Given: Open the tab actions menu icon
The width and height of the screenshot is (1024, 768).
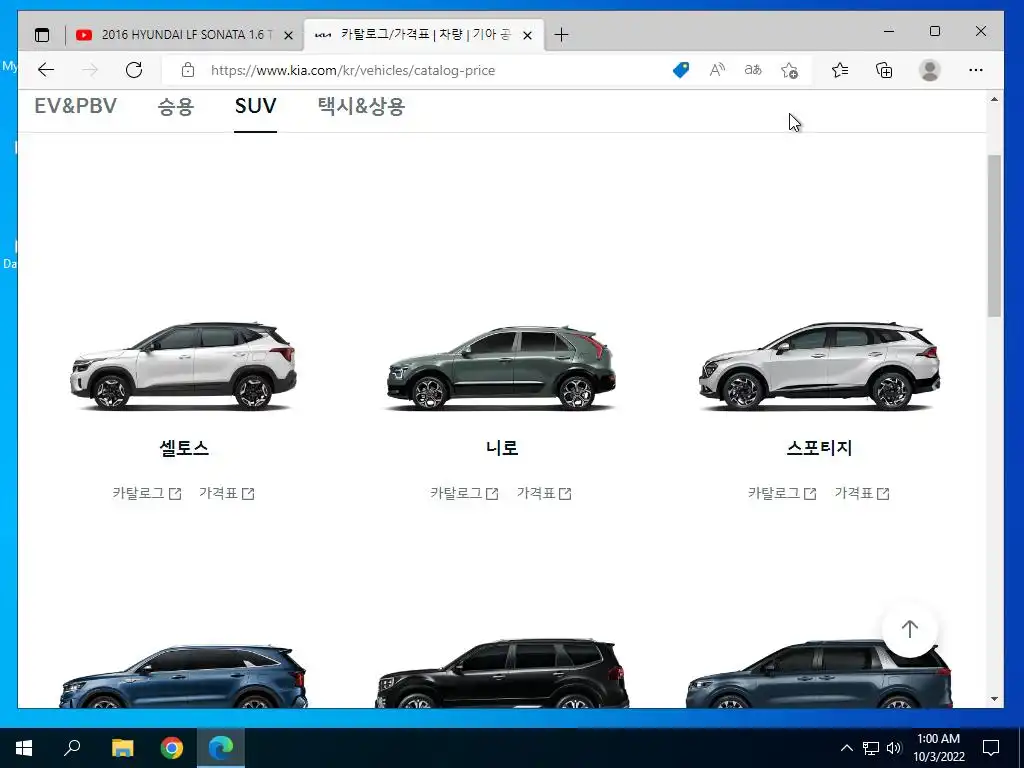Looking at the screenshot, I should [x=42, y=35].
